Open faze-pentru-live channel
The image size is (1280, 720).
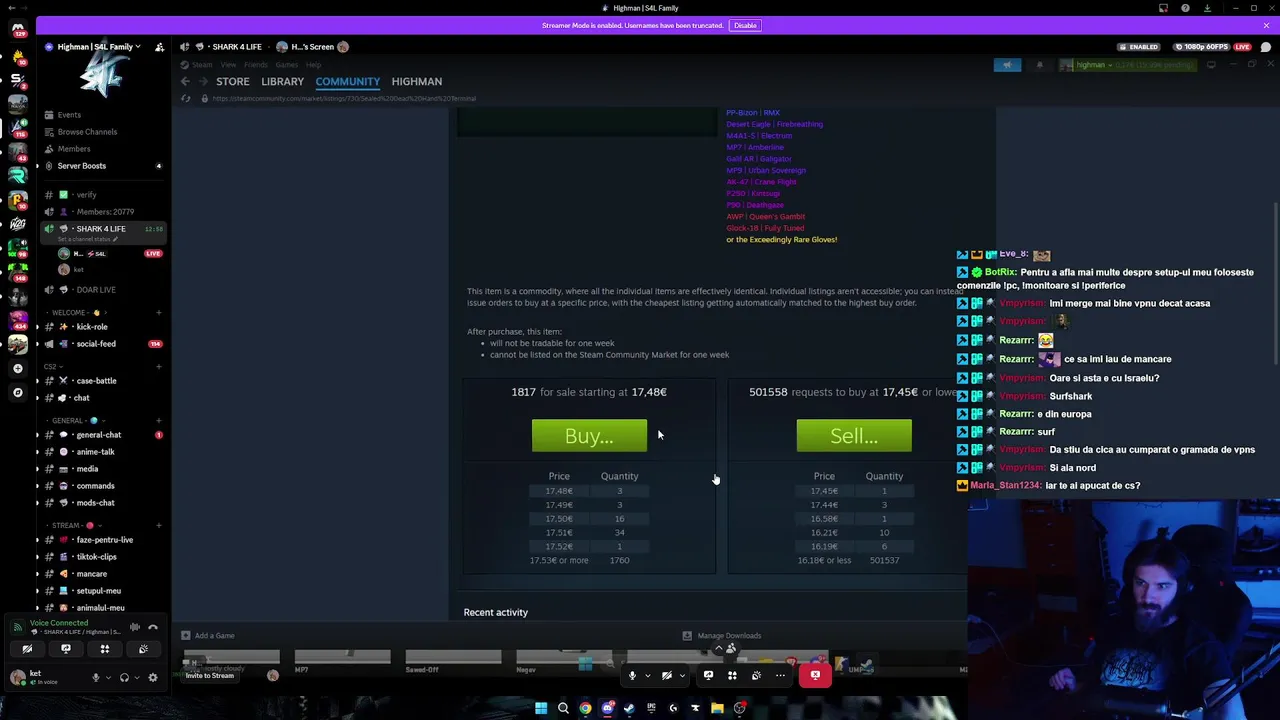point(104,540)
